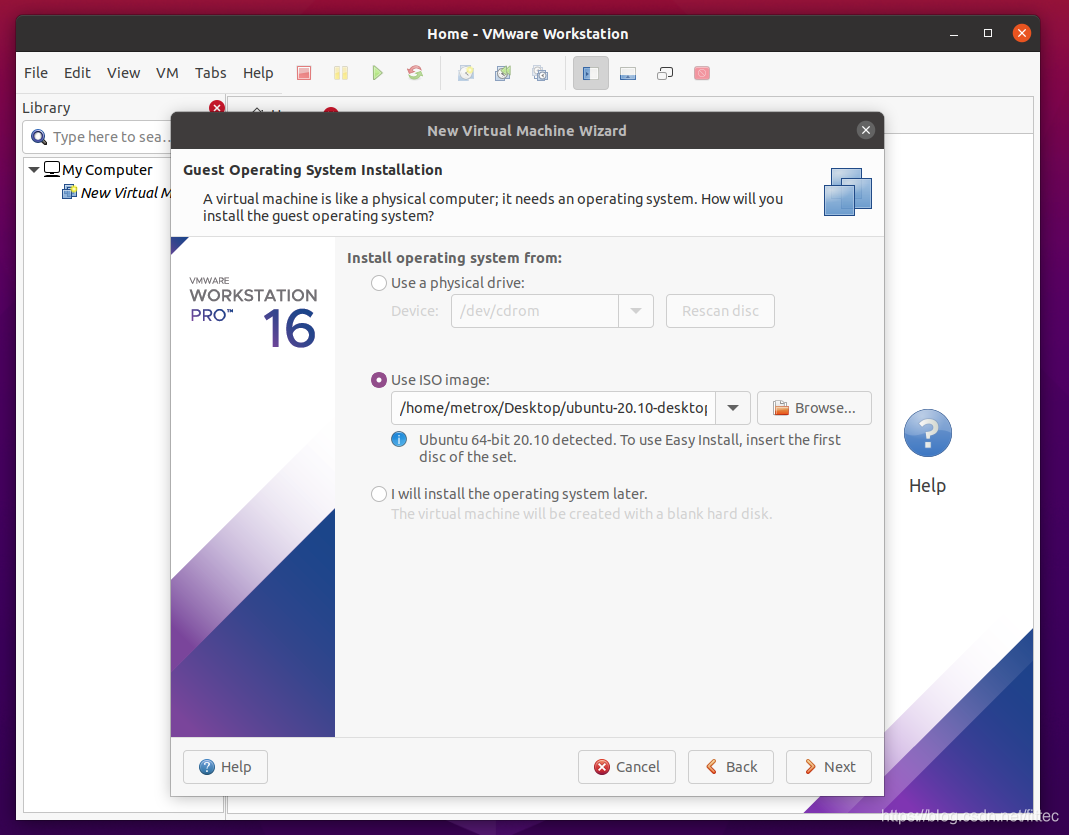Open the VM menu

point(167,73)
